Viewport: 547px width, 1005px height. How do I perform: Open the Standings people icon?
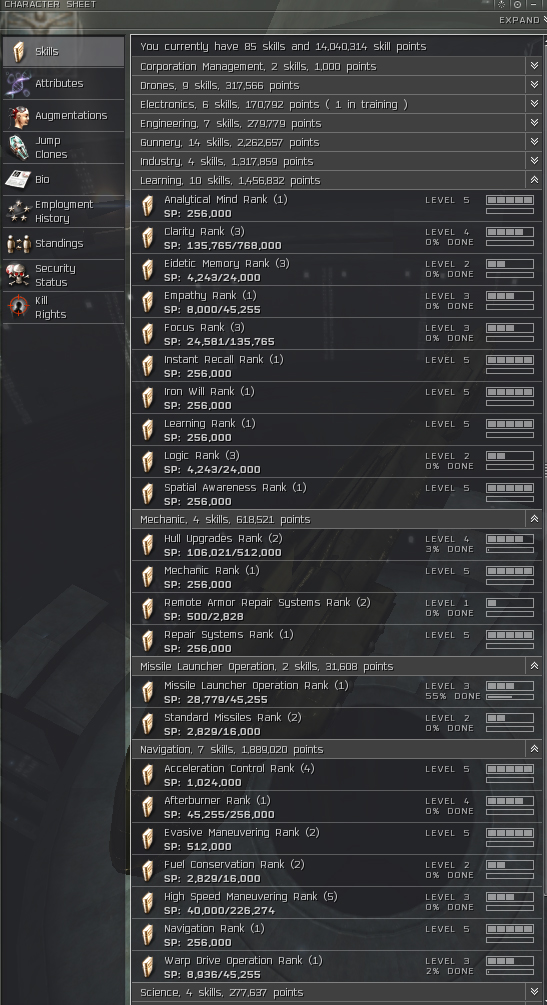18,244
